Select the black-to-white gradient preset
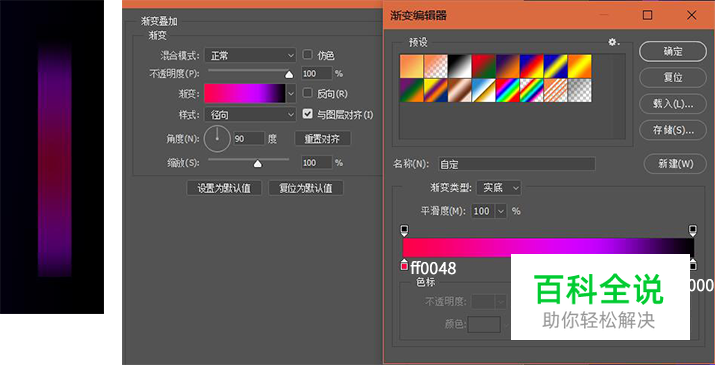 coord(460,66)
